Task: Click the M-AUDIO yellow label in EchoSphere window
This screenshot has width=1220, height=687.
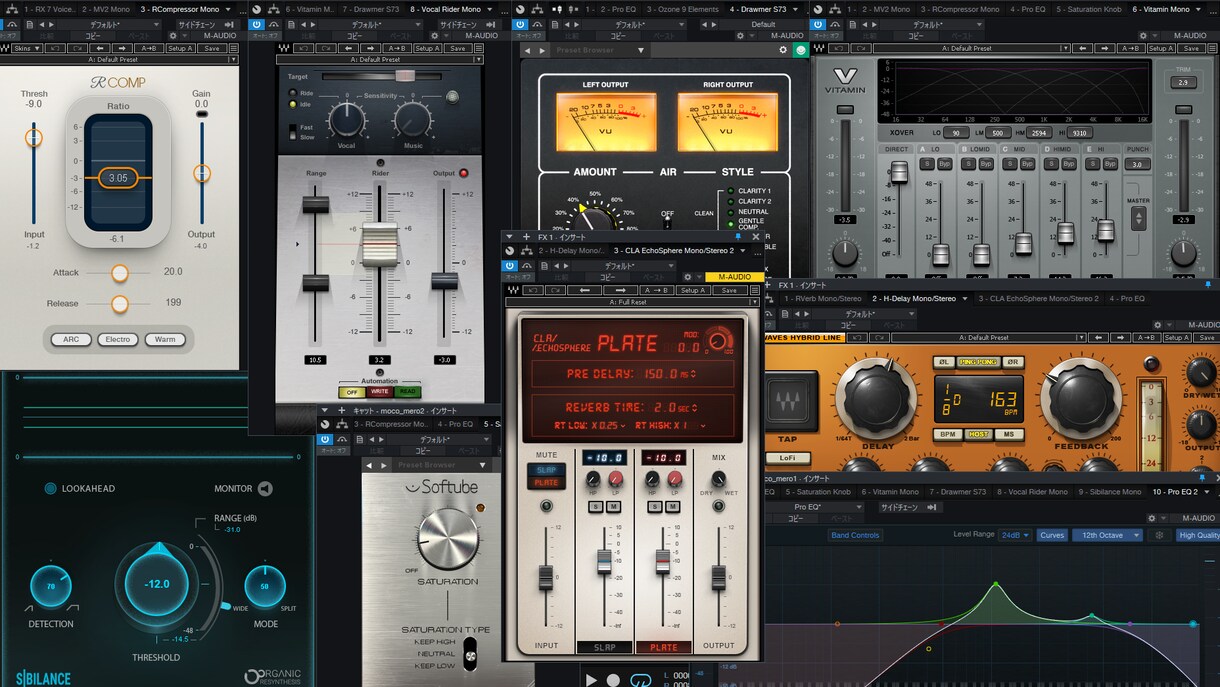Action: [733, 277]
